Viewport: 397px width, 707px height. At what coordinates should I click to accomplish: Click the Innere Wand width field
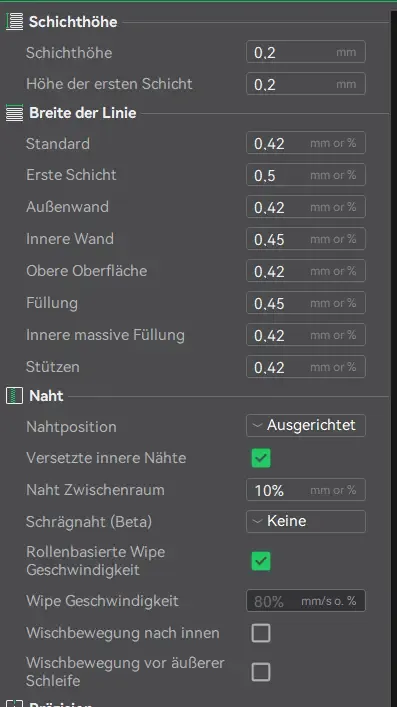tap(306, 239)
